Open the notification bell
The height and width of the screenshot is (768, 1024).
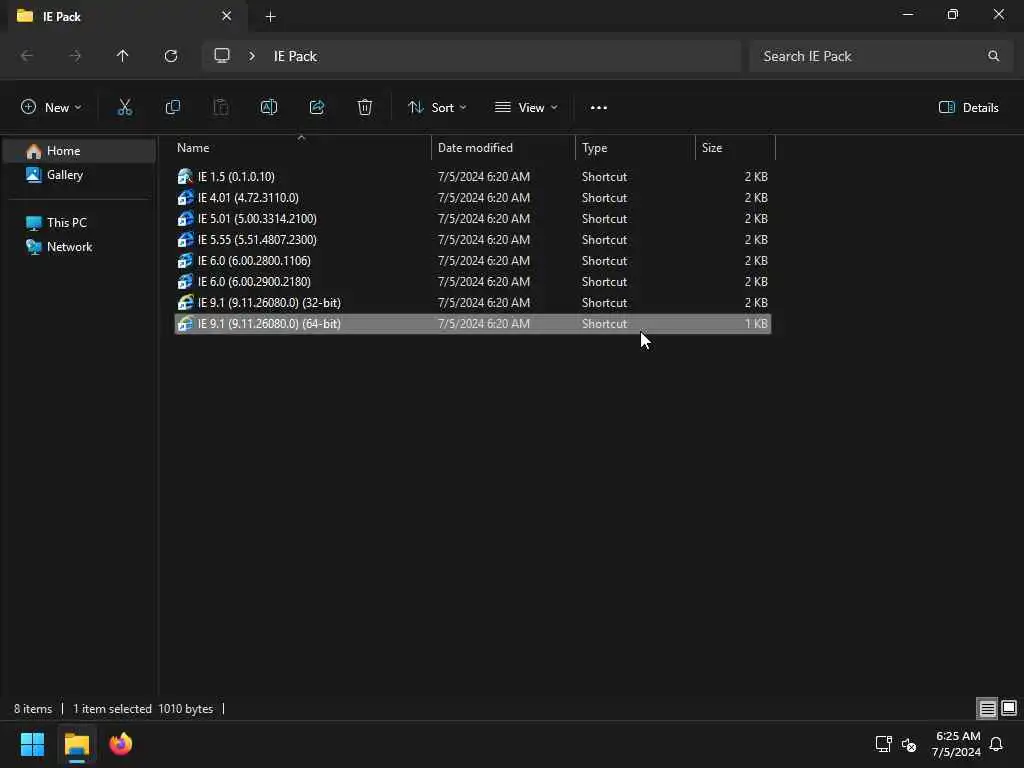(x=996, y=744)
